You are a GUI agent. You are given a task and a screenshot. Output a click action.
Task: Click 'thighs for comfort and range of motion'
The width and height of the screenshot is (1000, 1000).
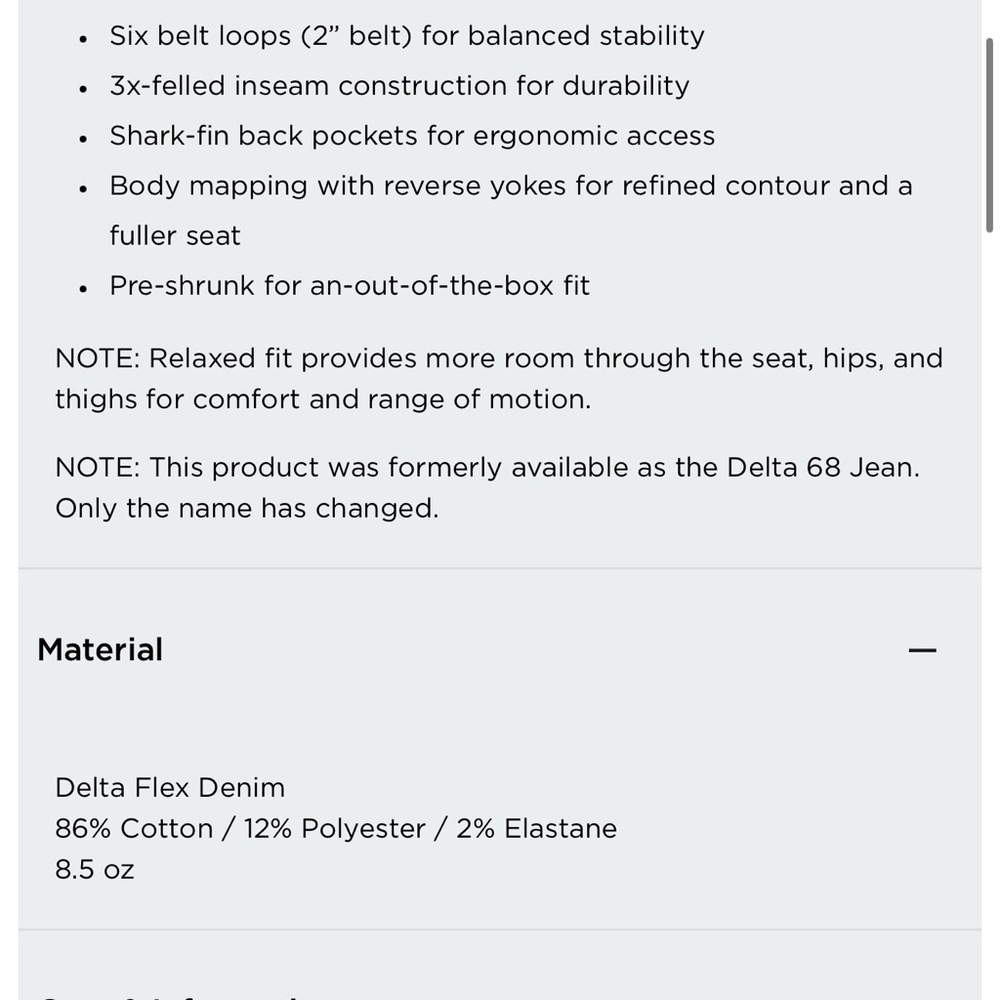[x=323, y=399]
